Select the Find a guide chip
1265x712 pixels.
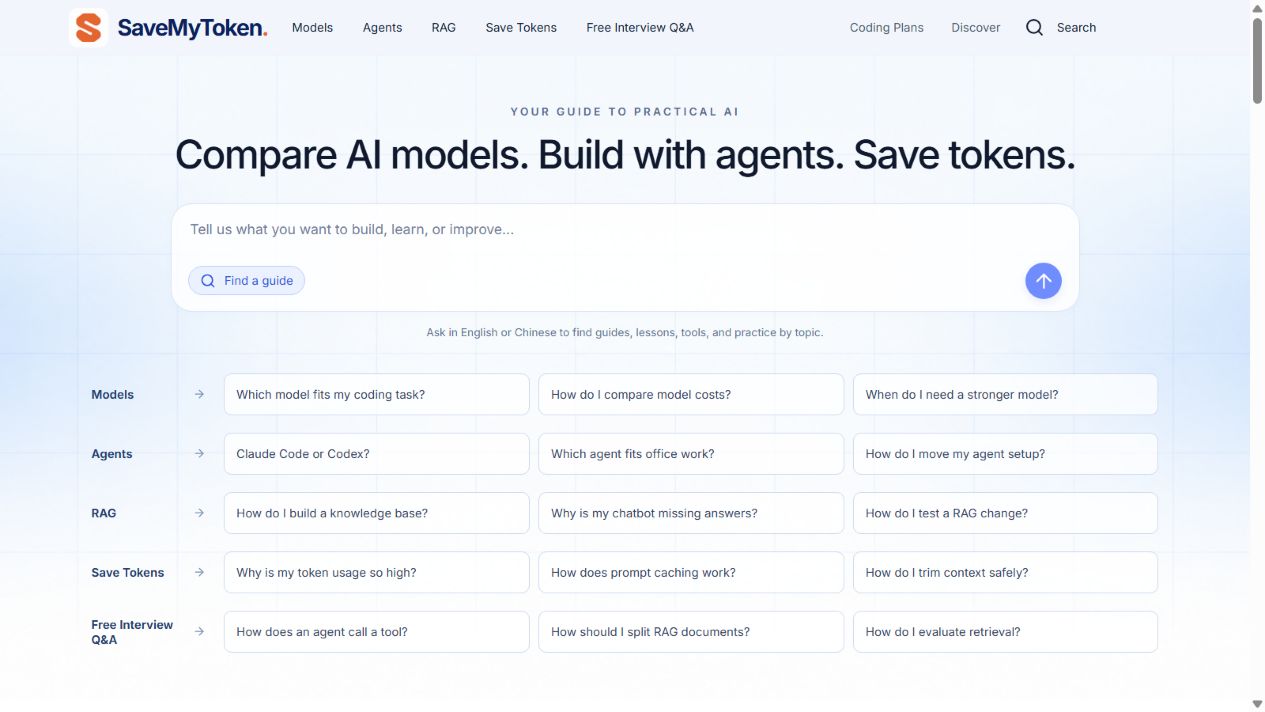point(246,281)
